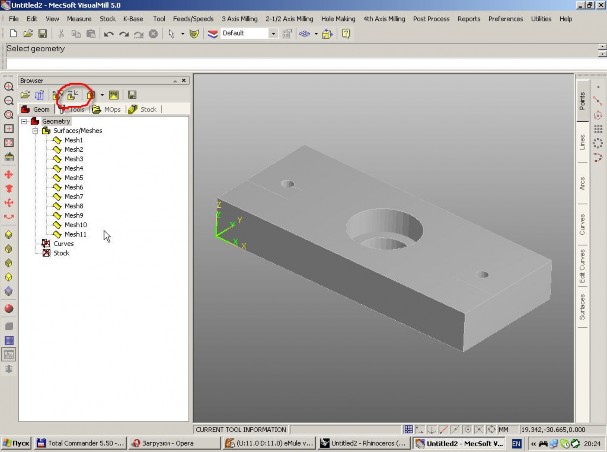Click the help question-mark icon in toolbar
The height and width of the screenshot is (452, 607).
[346, 34]
